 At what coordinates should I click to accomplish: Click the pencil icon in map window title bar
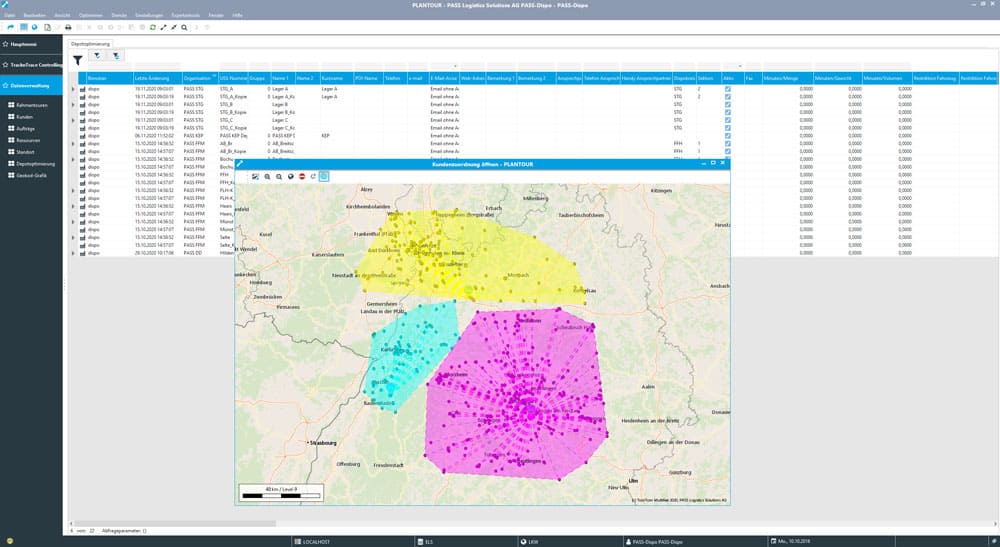tap(240, 164)
